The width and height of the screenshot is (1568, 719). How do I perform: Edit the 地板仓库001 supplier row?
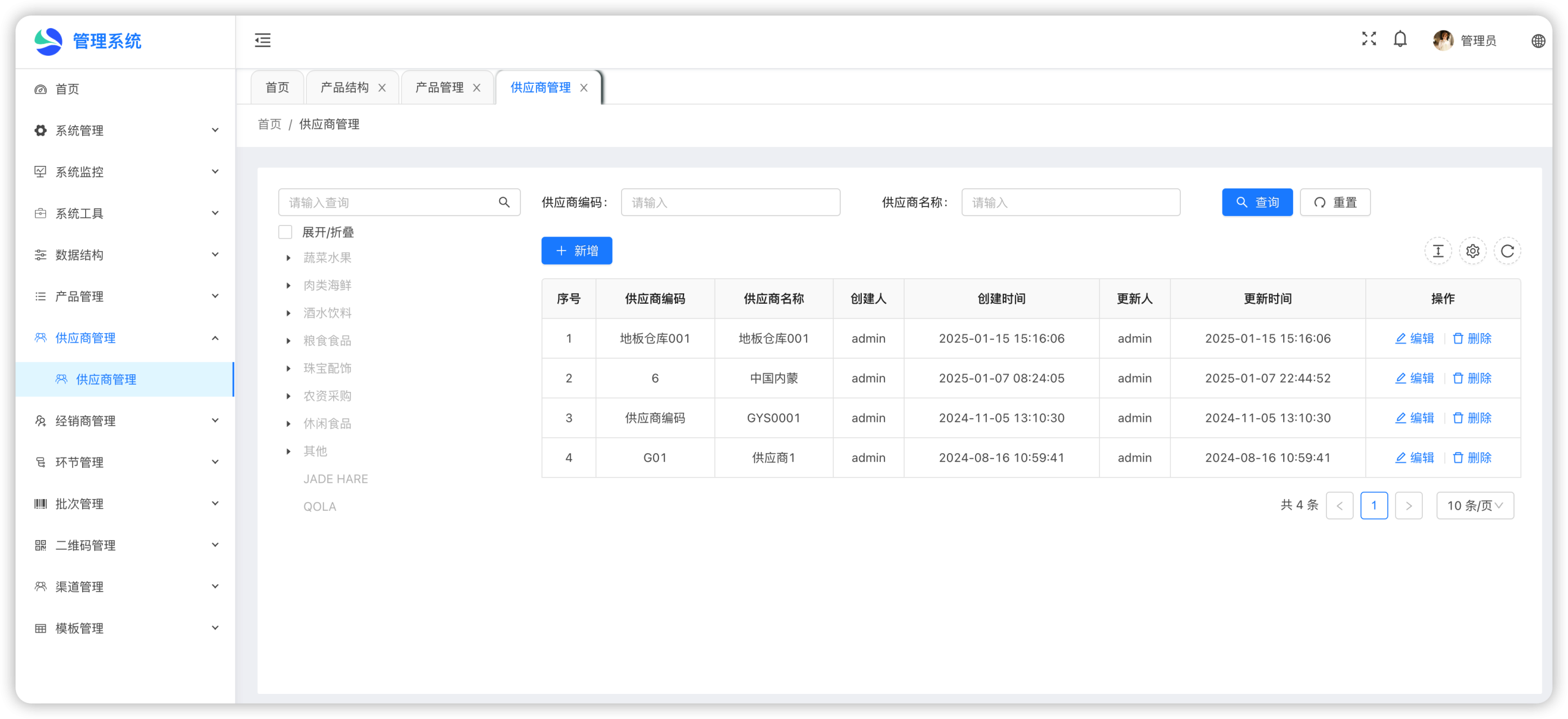click(x=1415, y=339)
